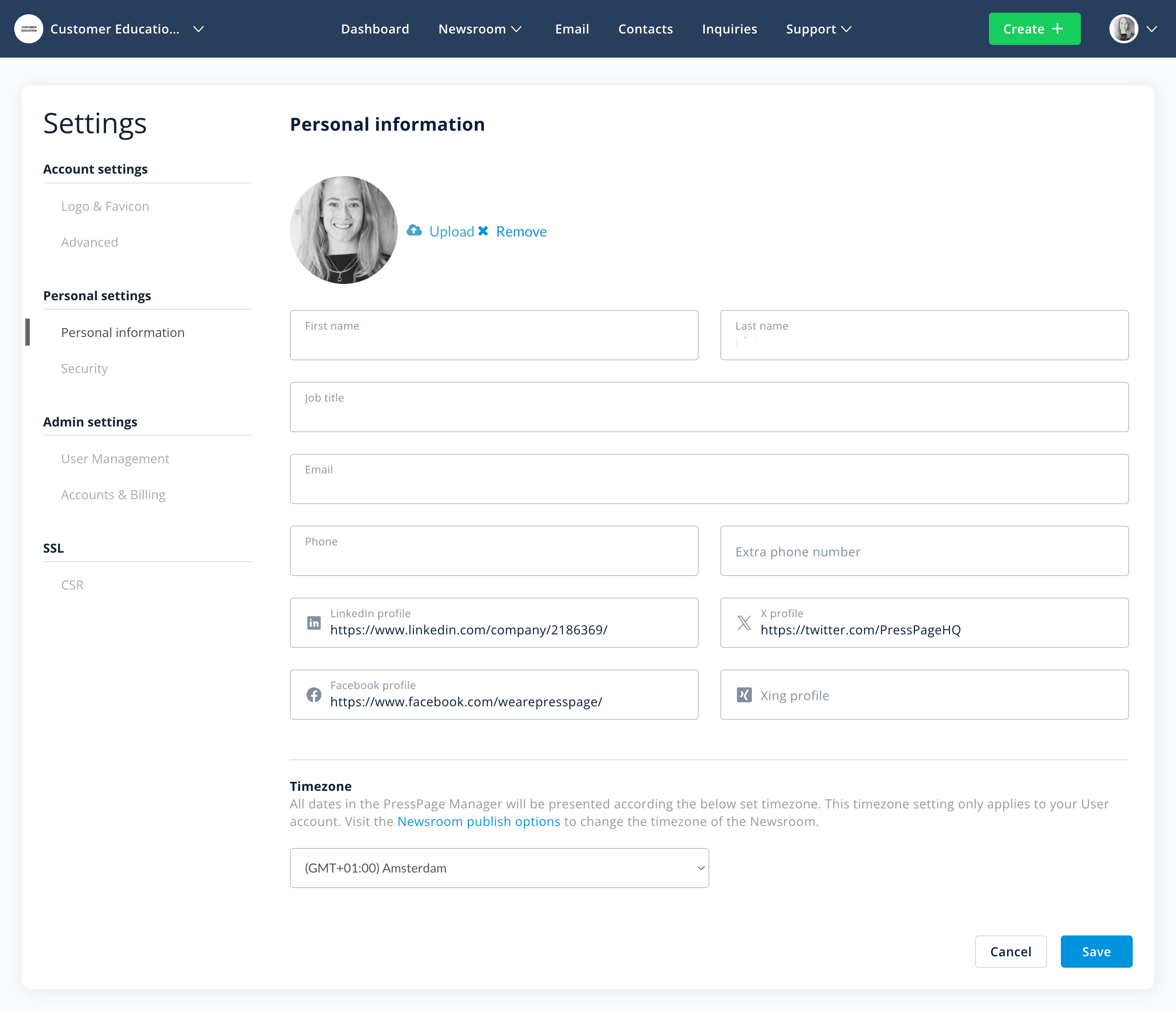Open the account switcher chevron
The width and height of the screenshot is (1176, 1011).
[198, 29]
